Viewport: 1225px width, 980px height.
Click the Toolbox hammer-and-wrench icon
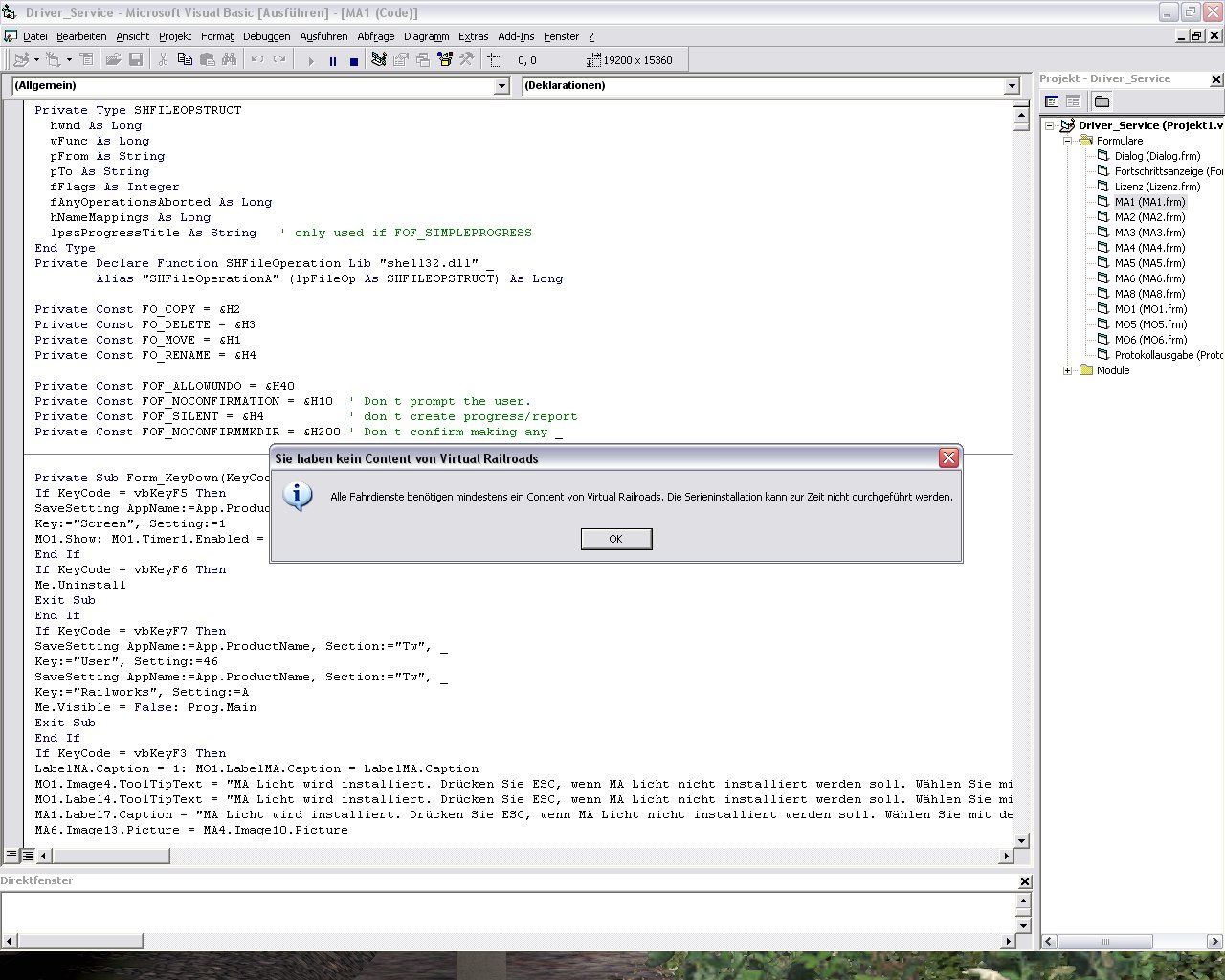(467, 60)
